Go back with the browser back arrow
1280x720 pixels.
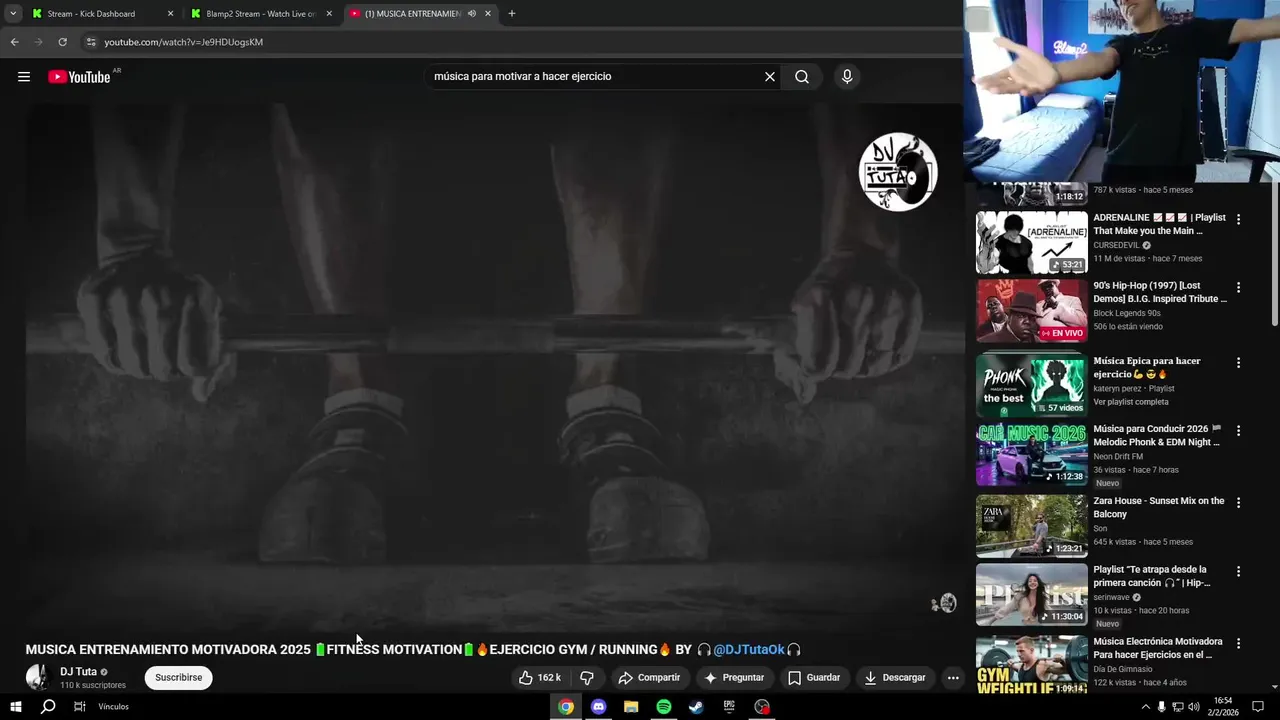14,42
